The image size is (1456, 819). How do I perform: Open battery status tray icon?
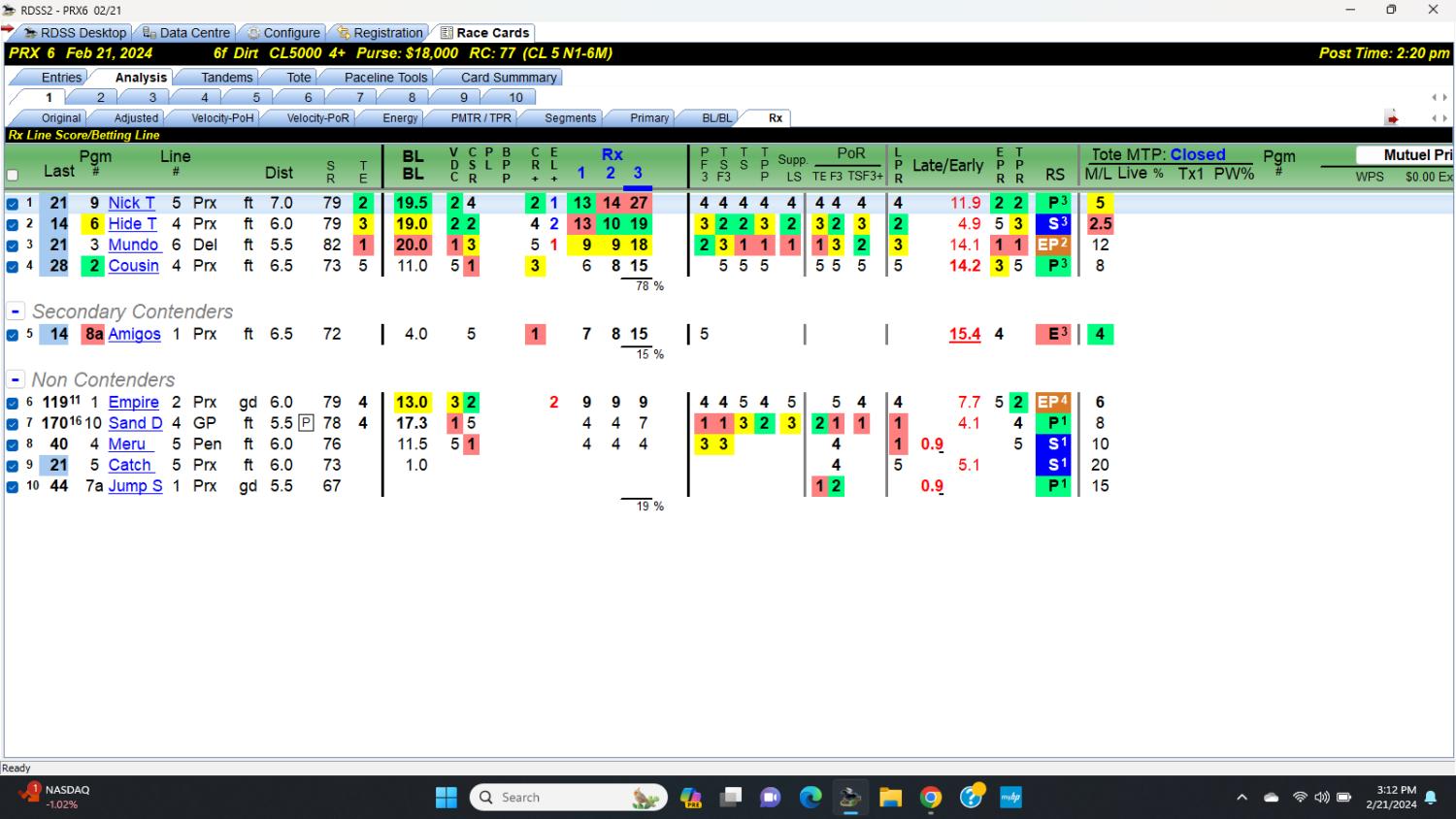1344,798
